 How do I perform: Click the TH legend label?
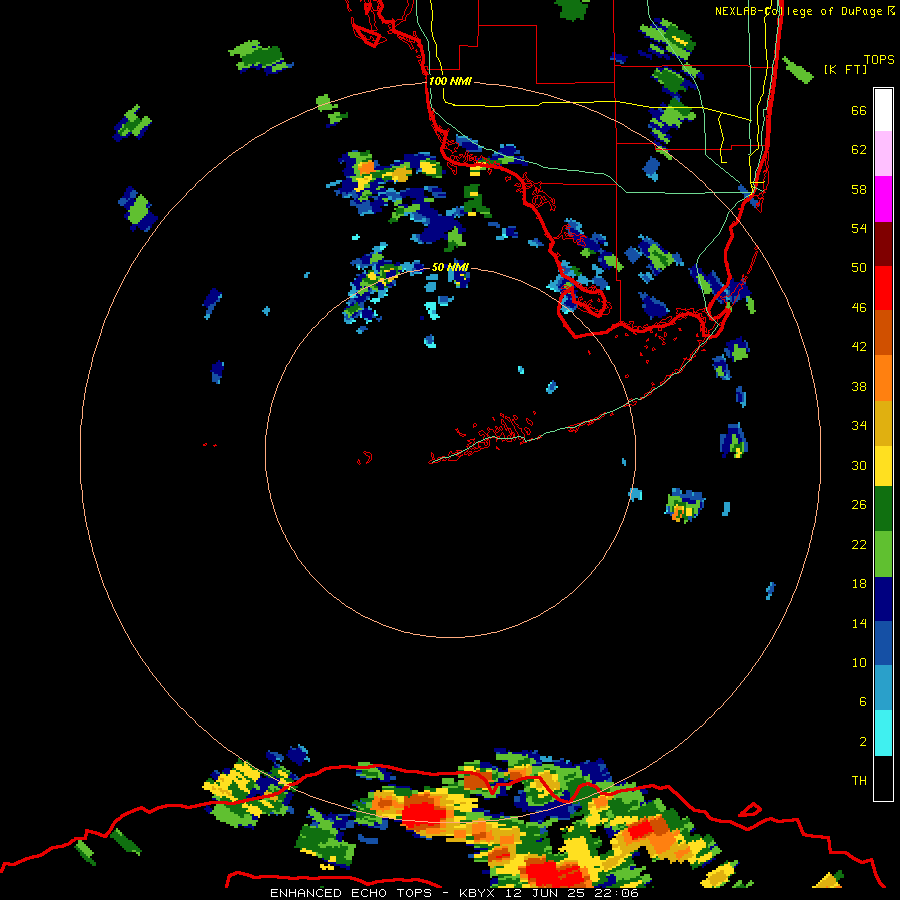click(x=859, y=781)
